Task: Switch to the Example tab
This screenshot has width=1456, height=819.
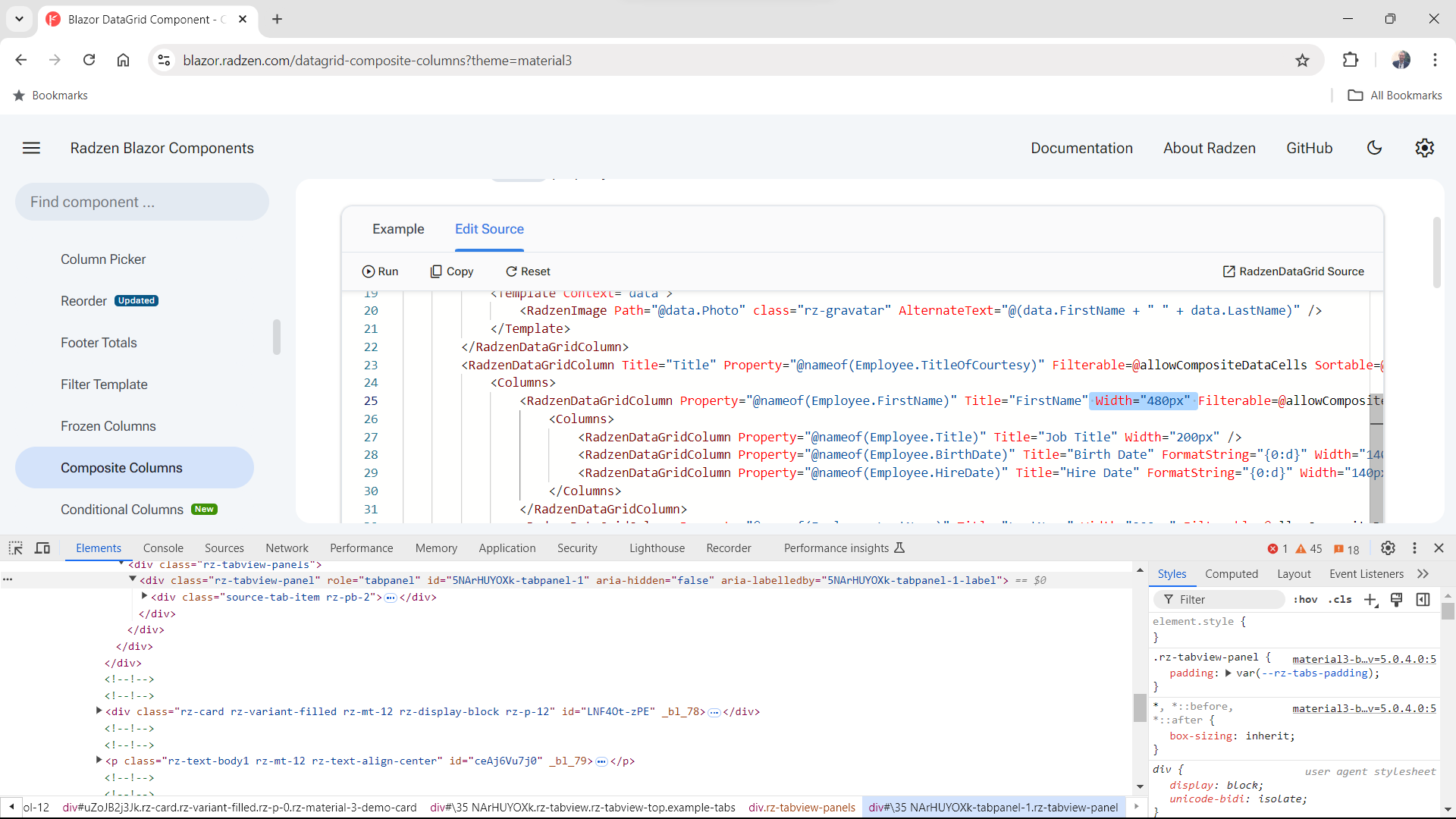Action: coord(398,229)
